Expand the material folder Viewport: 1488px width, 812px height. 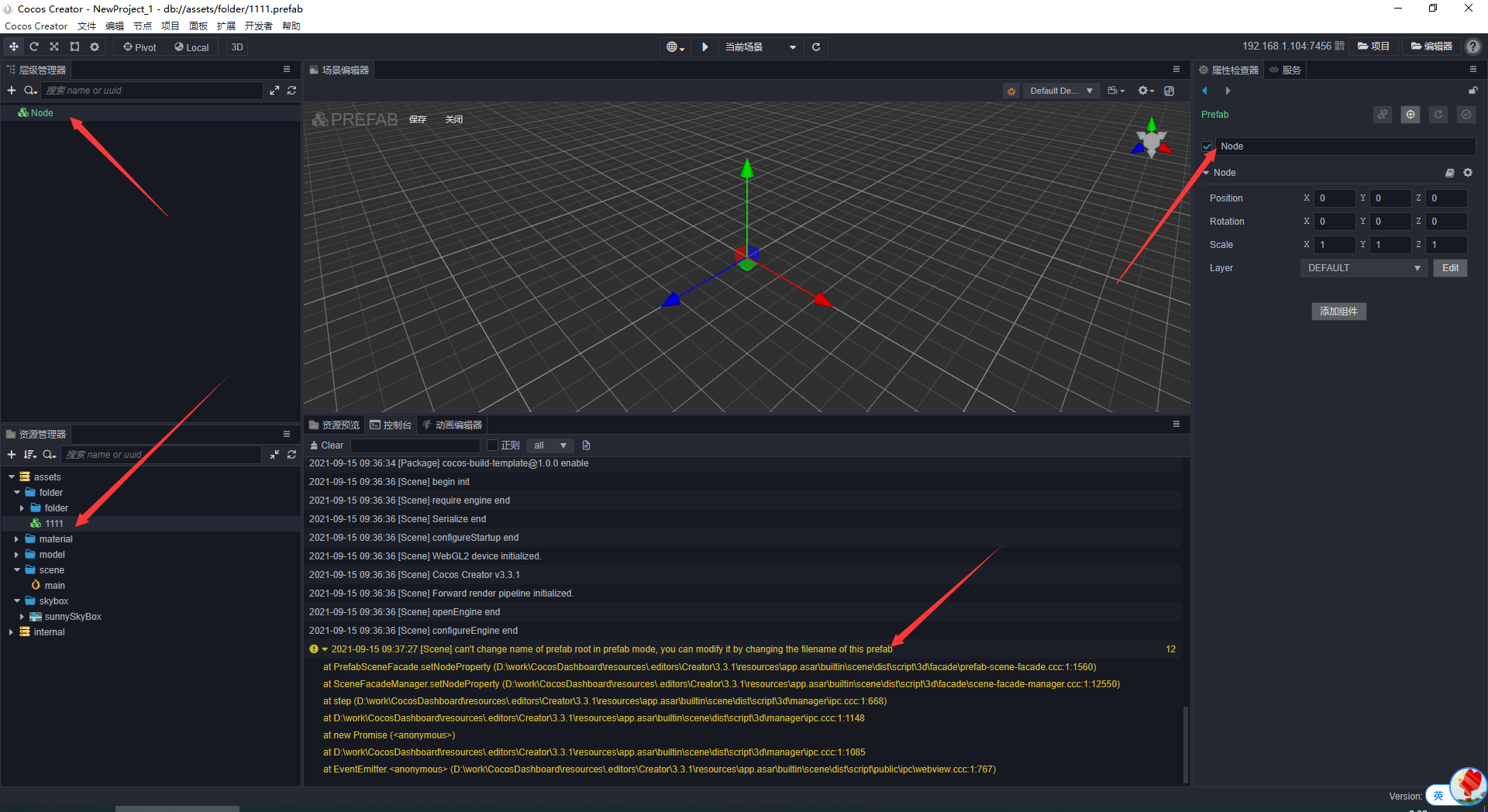[x=16, y=539]
